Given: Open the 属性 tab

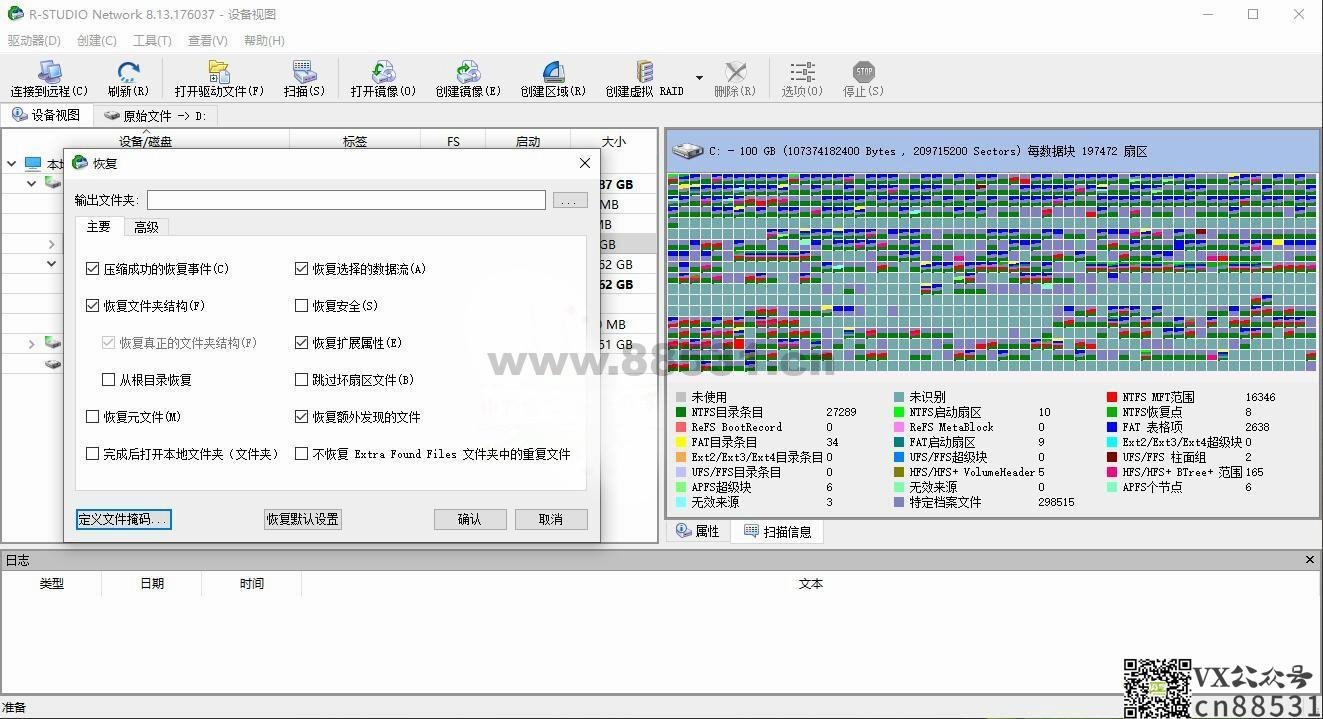Looking at the screenshot, I should pyautogui.click(x=698, y=532).
